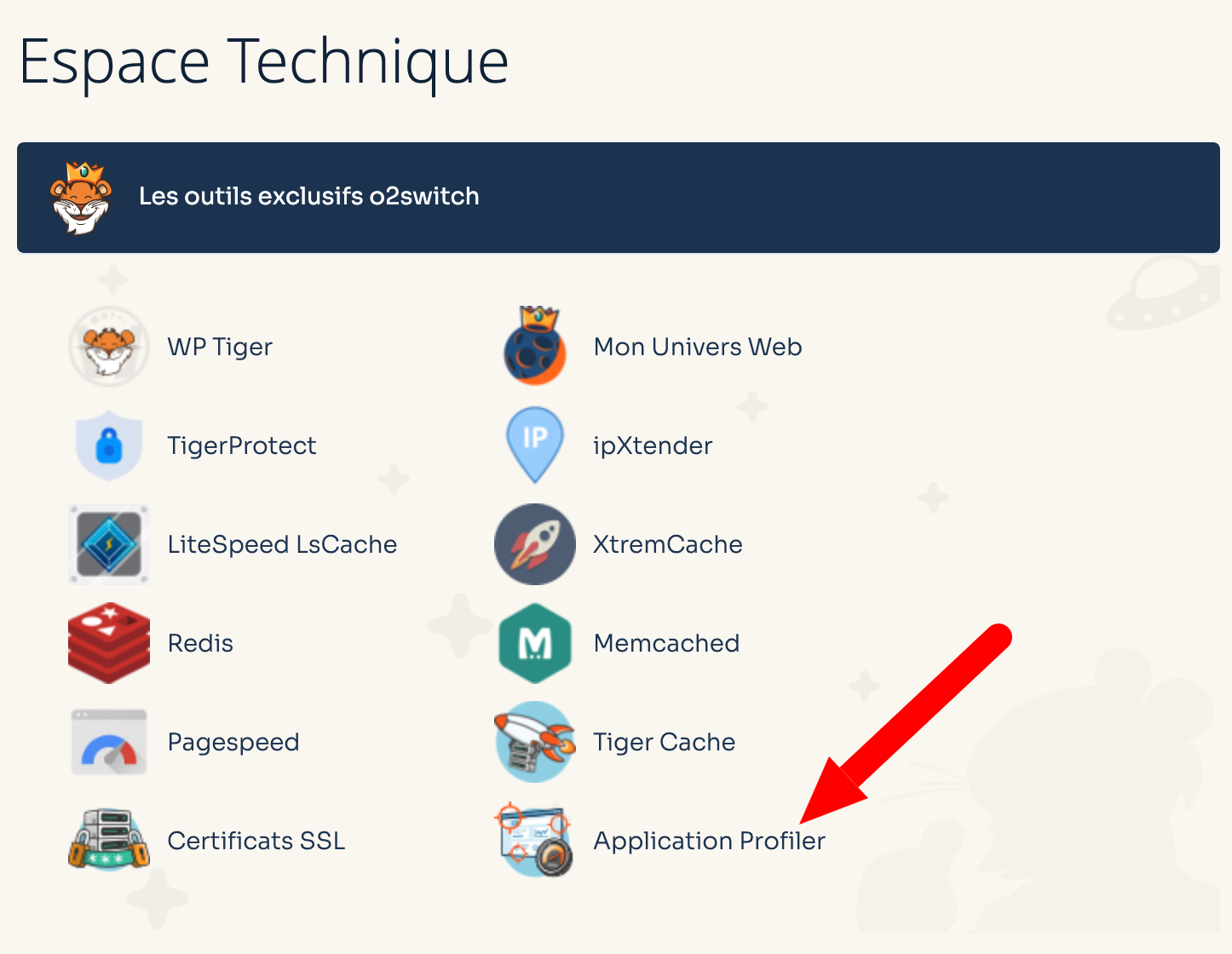The image size is (1232, 954).
Task: Open the WP Tiger link
Action: (220, 347)
